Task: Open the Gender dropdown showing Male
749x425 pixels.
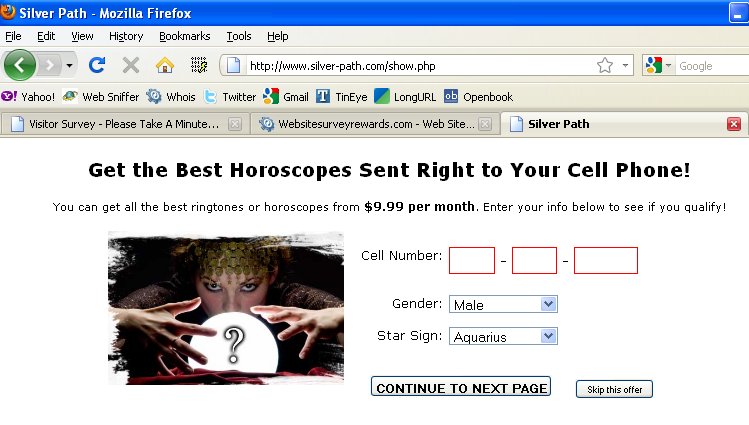Action: (x=503, y=305)
